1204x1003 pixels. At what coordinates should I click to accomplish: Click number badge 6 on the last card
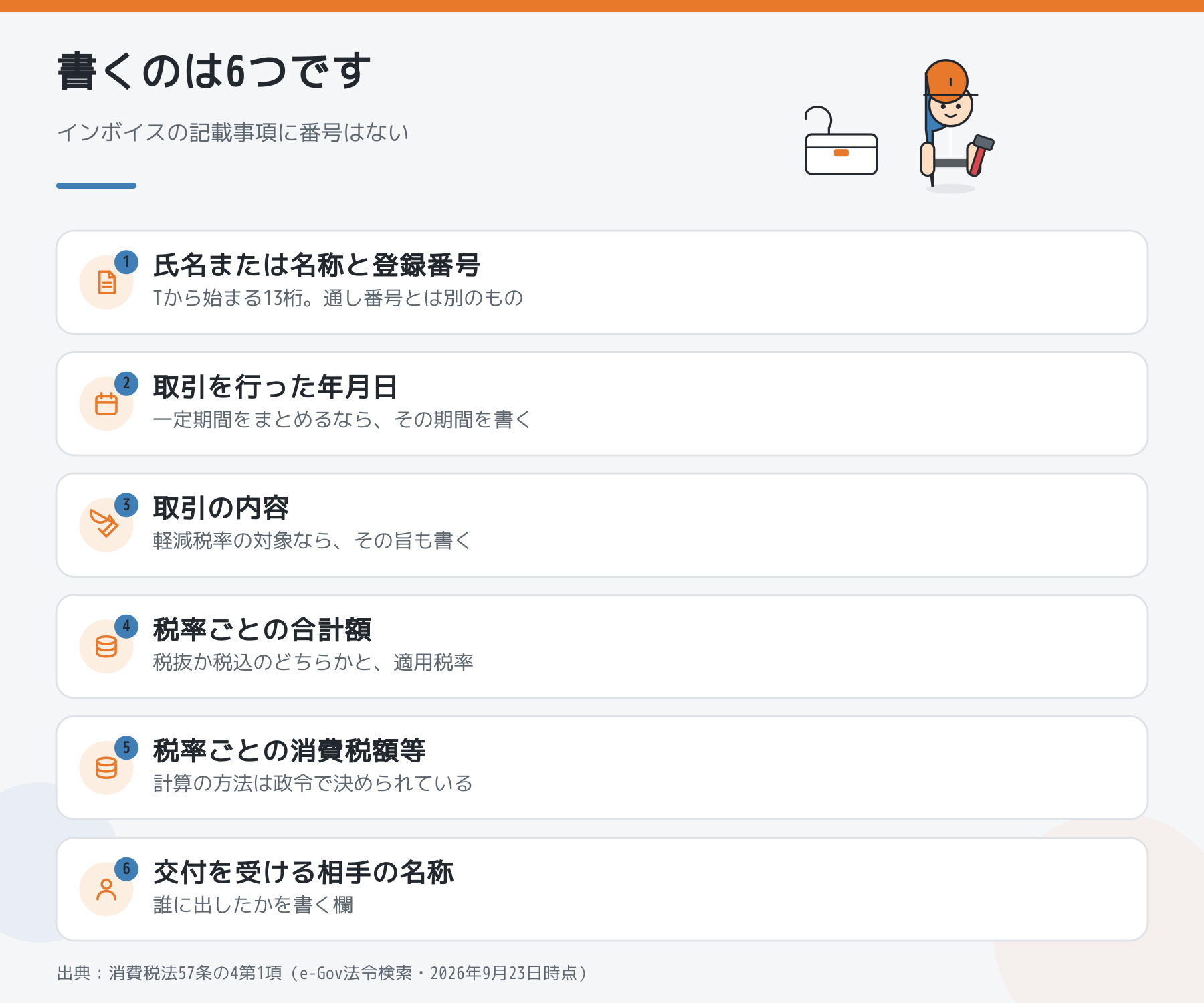coord(126,869)
